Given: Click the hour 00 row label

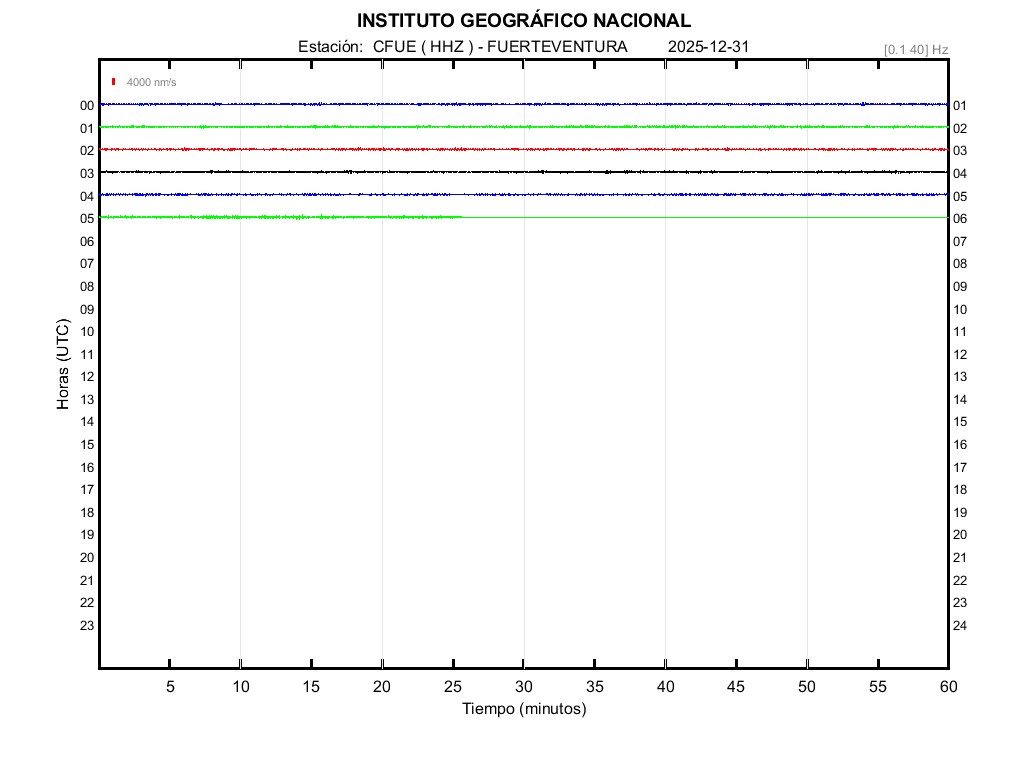Looking at the screenshot, I should point(87,105).
